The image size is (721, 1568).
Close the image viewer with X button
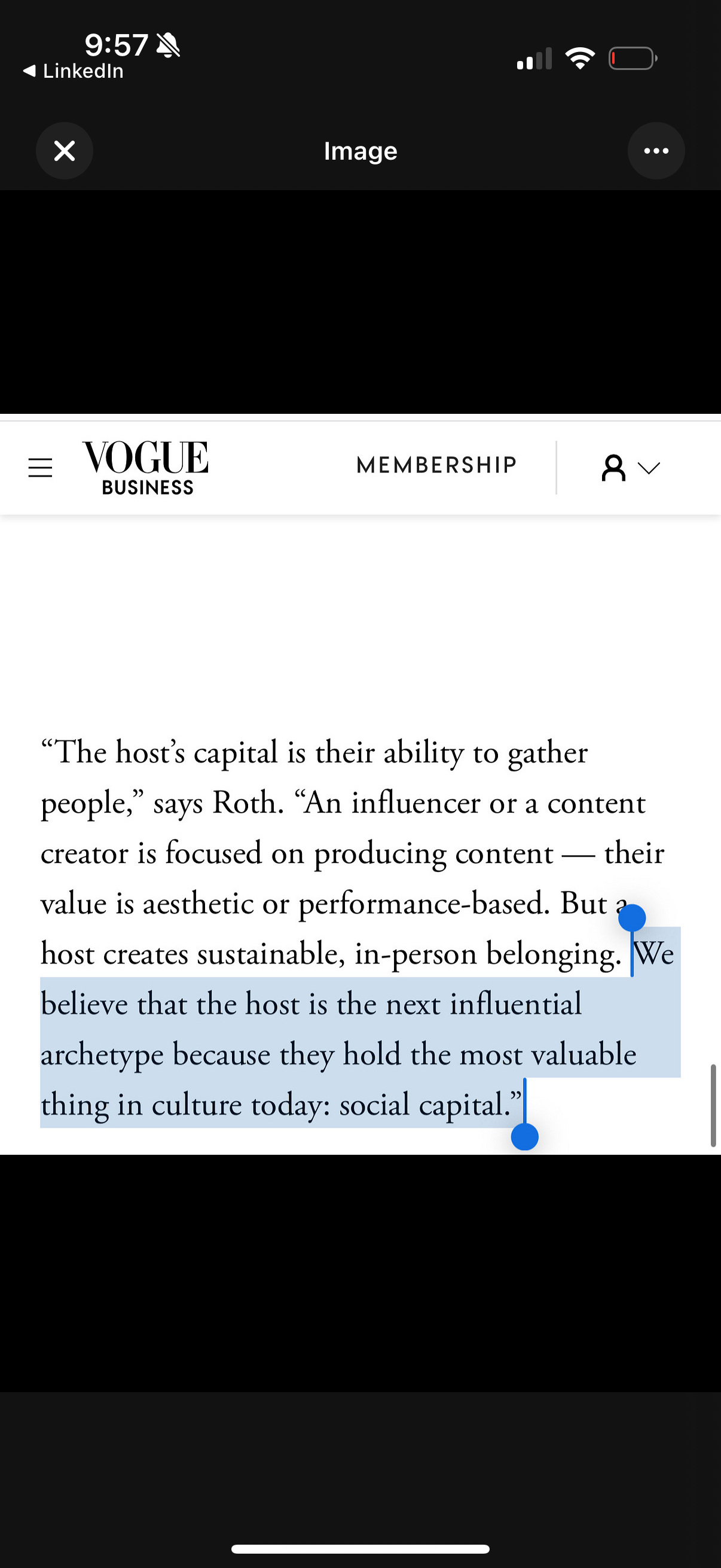pos(65,150)
